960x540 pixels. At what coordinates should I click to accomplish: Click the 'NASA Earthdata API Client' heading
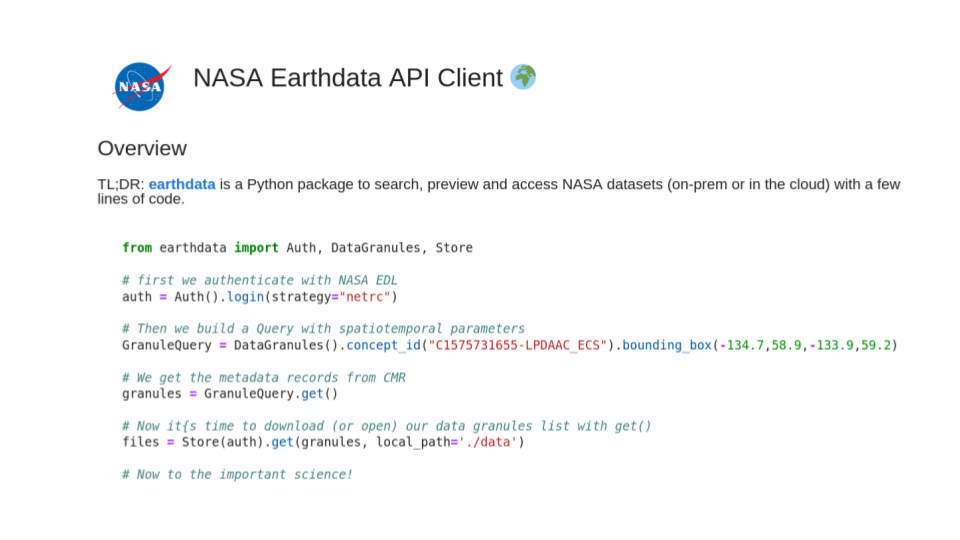point(347,78)
